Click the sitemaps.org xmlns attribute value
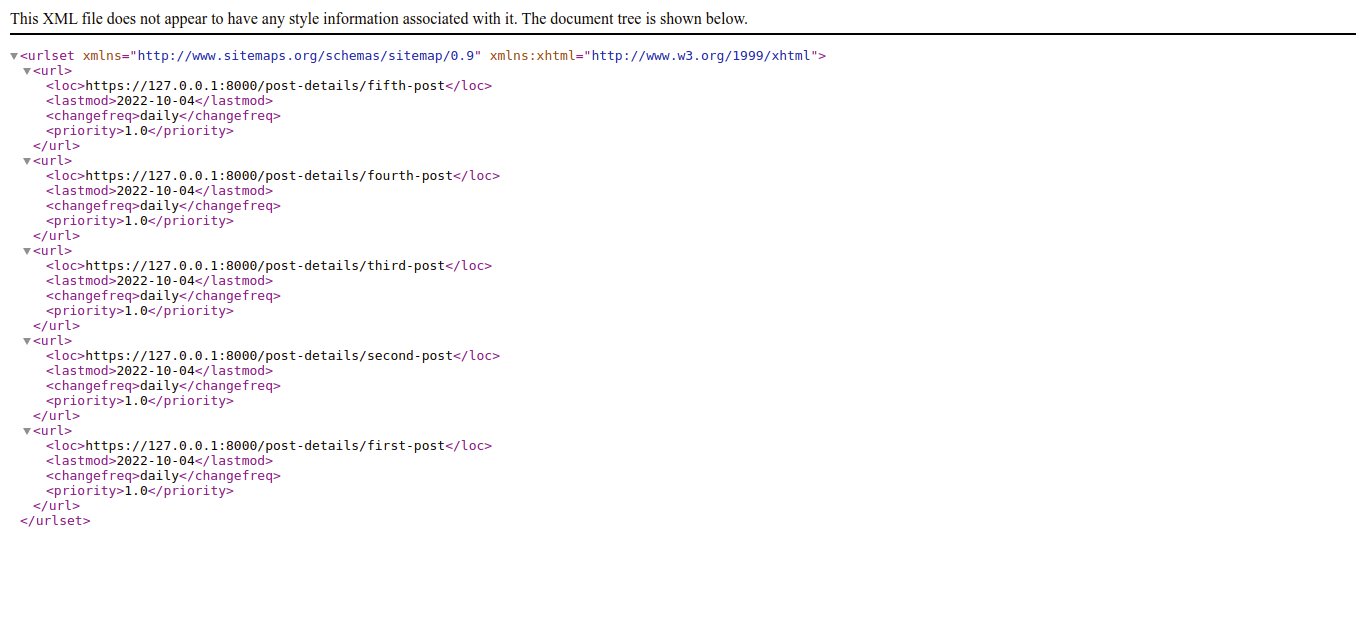This screenshot has width=1366, height=636. click(x=308, y=56)
